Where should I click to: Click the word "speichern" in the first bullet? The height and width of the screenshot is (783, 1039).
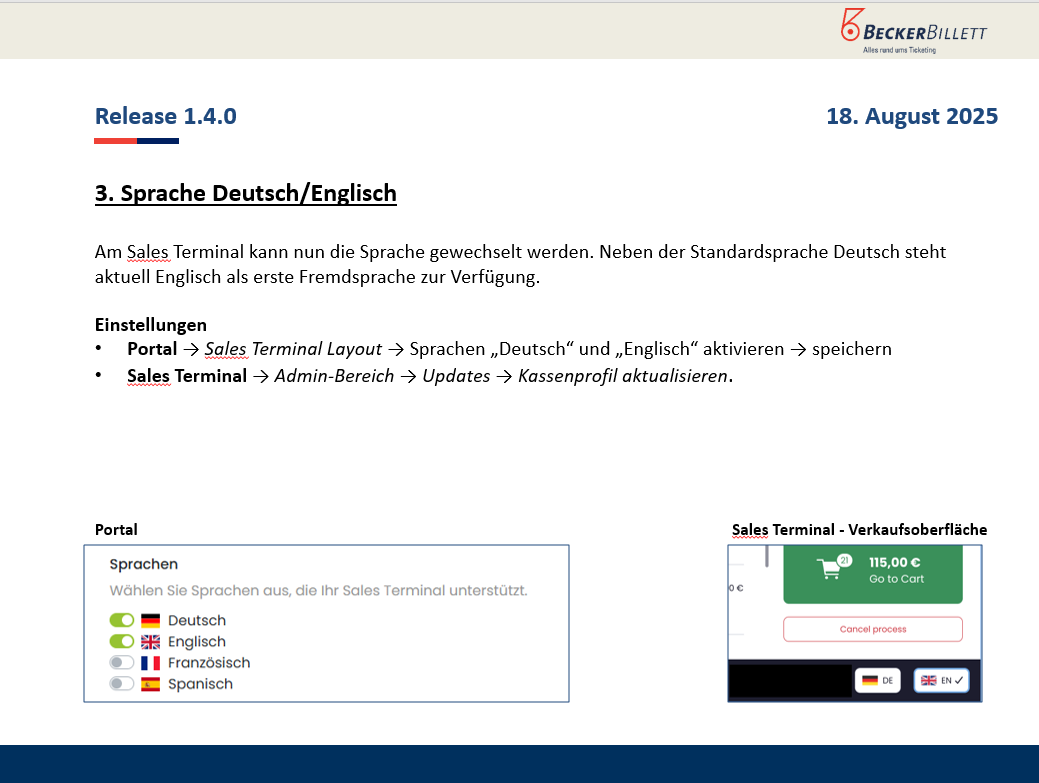point(852,349)
